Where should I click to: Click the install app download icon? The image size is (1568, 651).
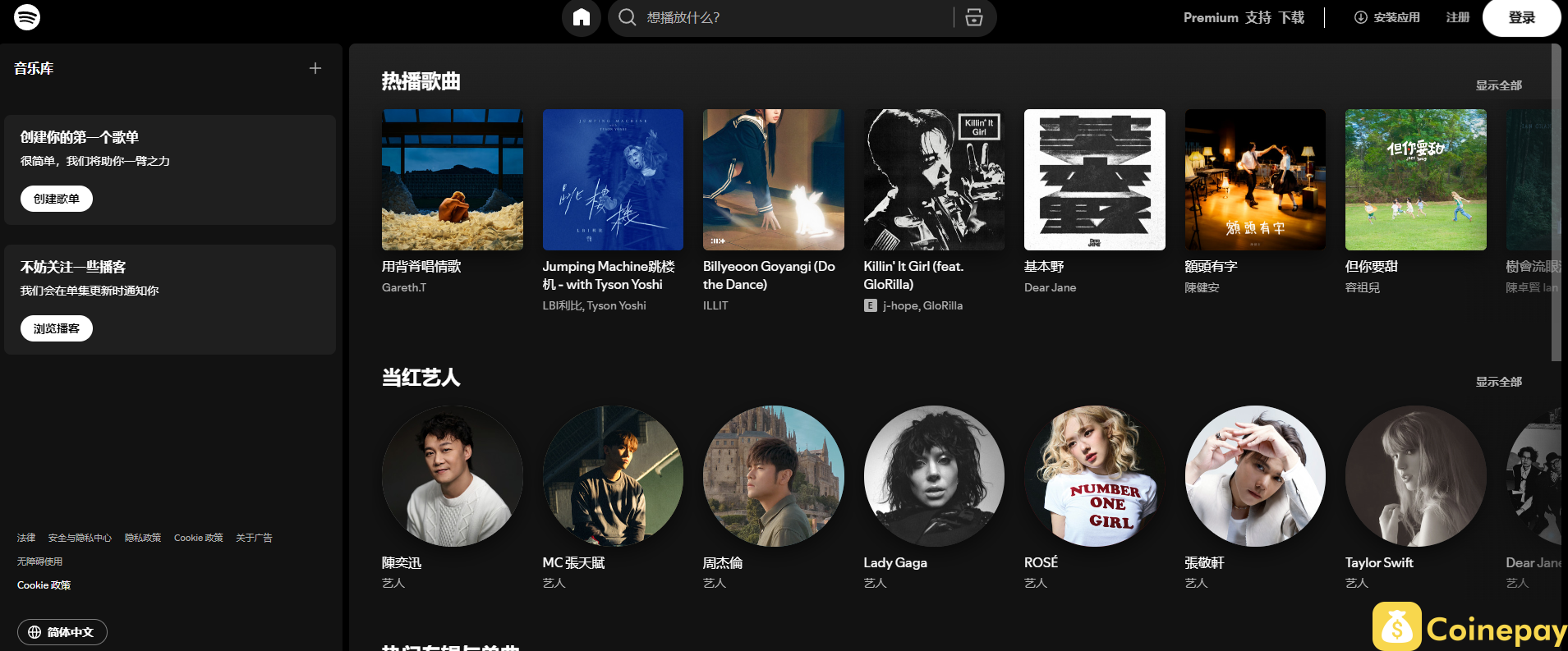click(1361, 17)
